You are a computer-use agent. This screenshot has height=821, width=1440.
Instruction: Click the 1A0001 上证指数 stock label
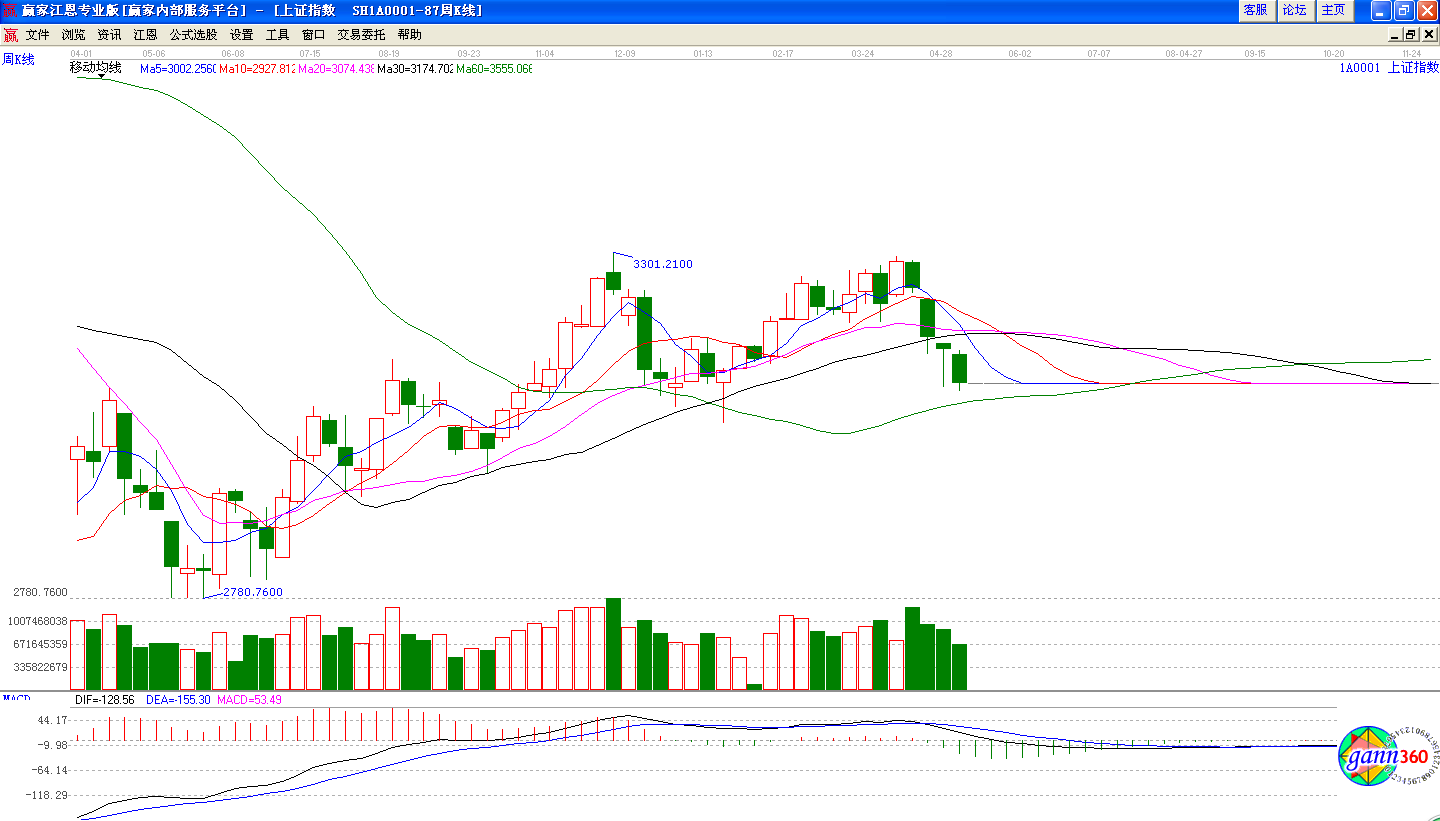click(1389, 68)
